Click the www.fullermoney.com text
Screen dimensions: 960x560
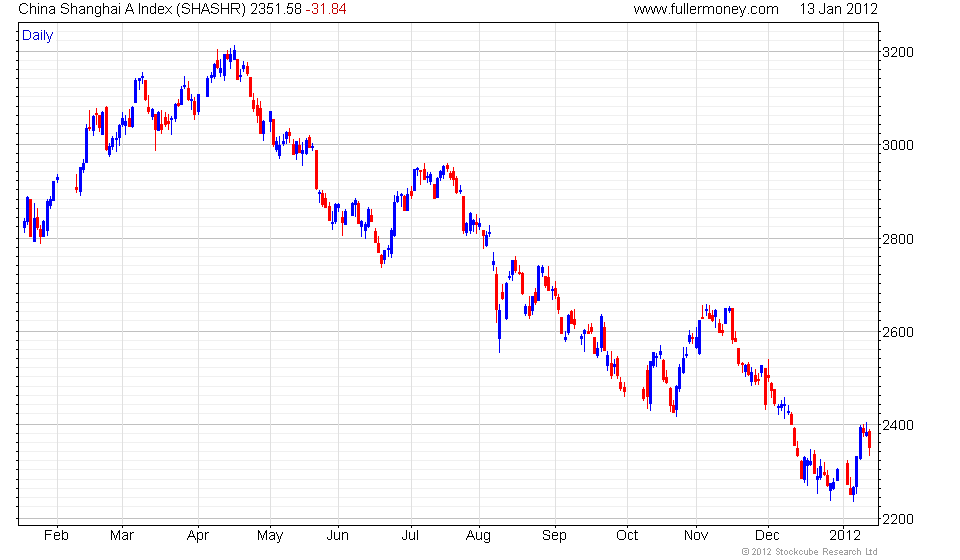tap(706, 9)
